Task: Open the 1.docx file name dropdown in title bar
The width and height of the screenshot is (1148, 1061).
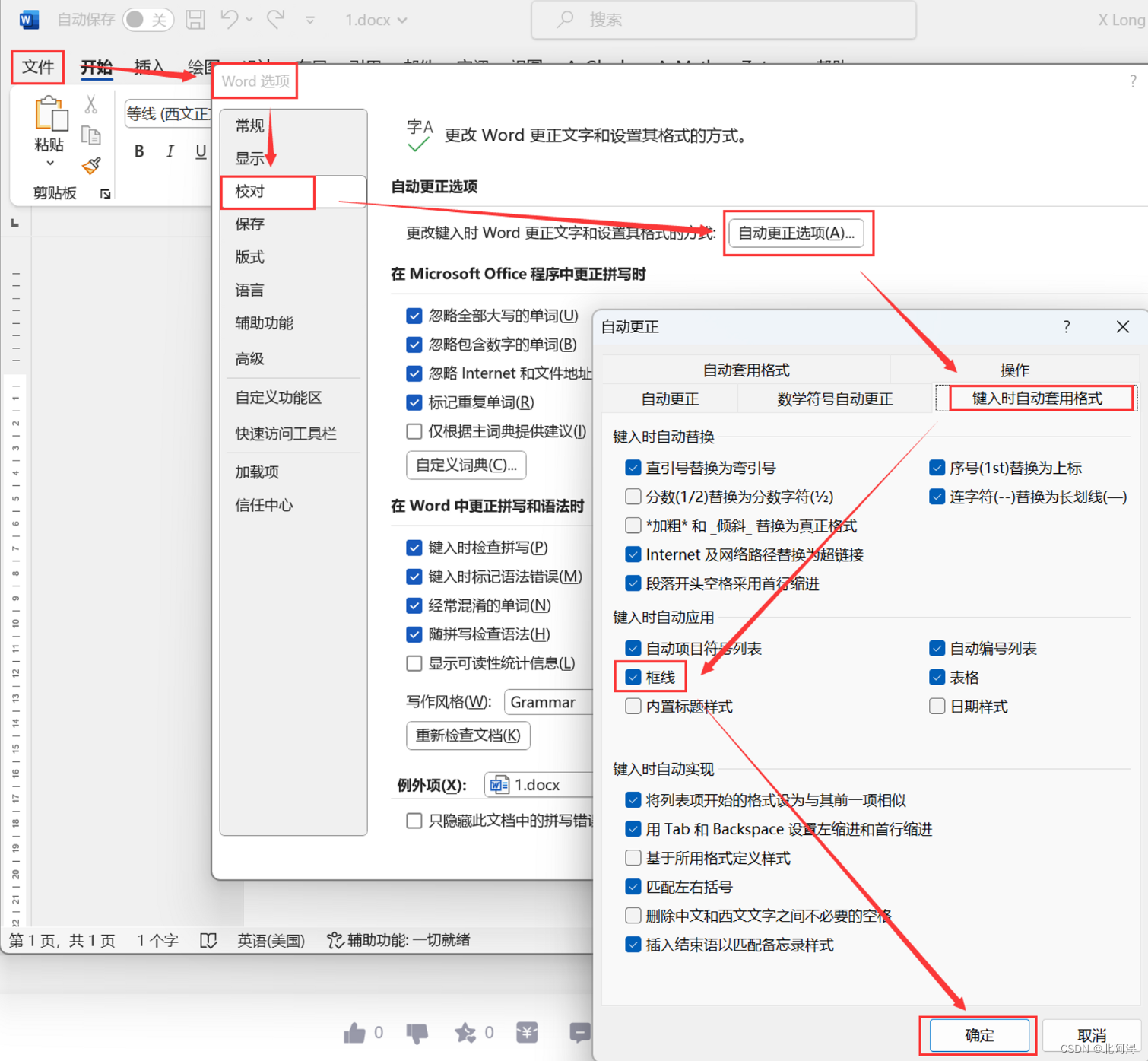Action: coord(376,20)
